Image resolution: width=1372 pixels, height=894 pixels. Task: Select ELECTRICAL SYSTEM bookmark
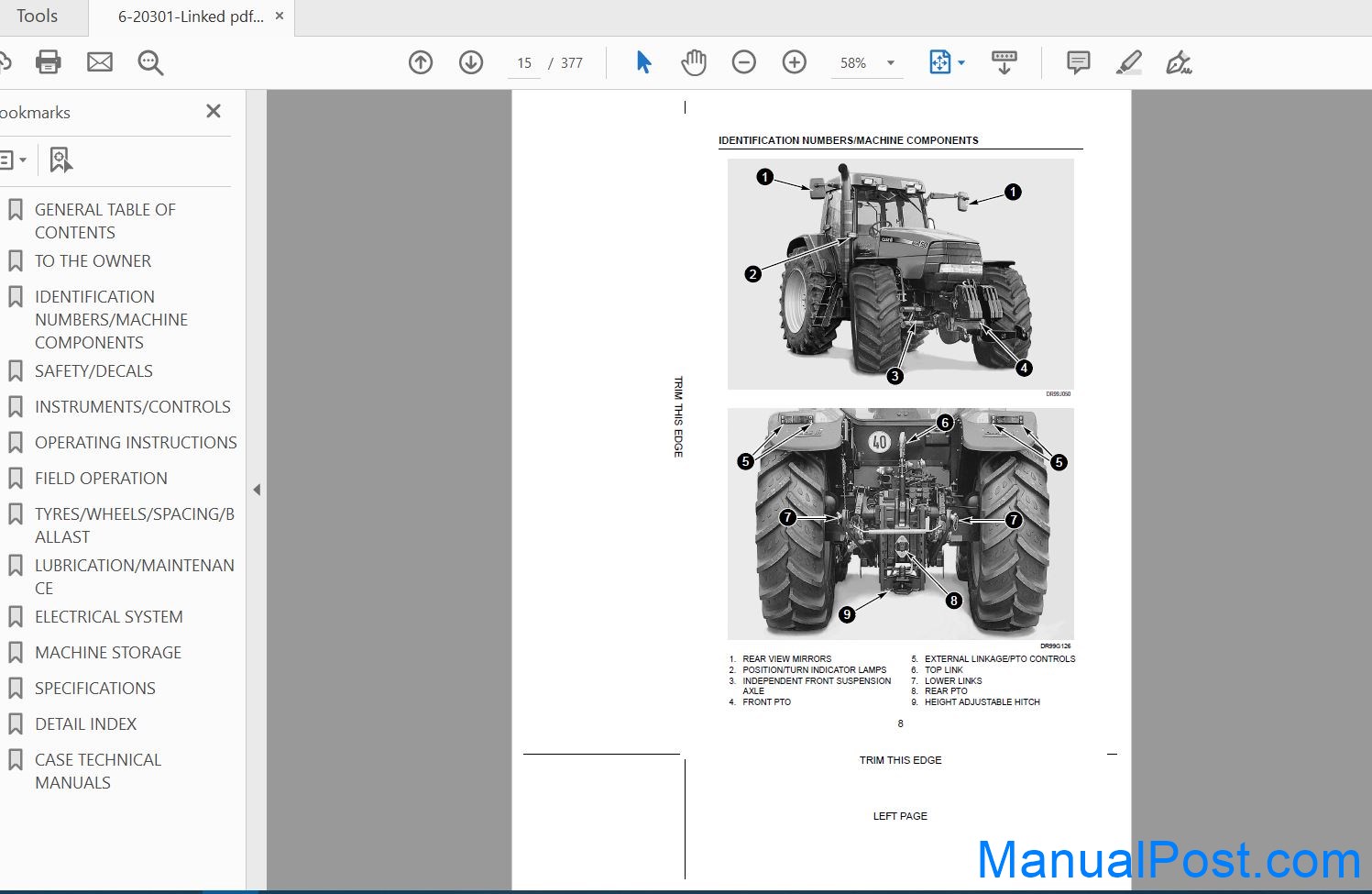point(109,617)
